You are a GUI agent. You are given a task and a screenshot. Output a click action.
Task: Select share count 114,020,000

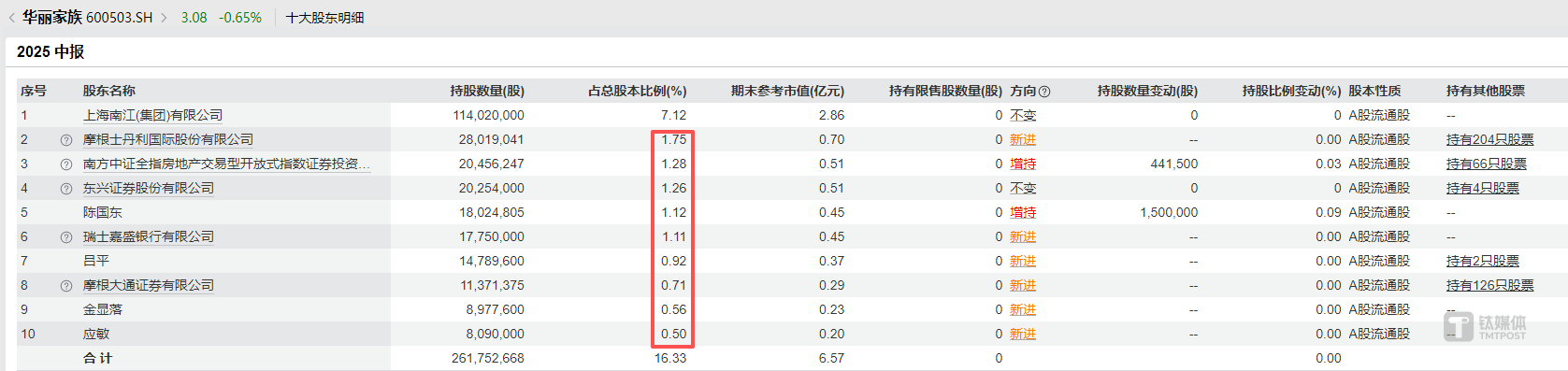point(488,115)
